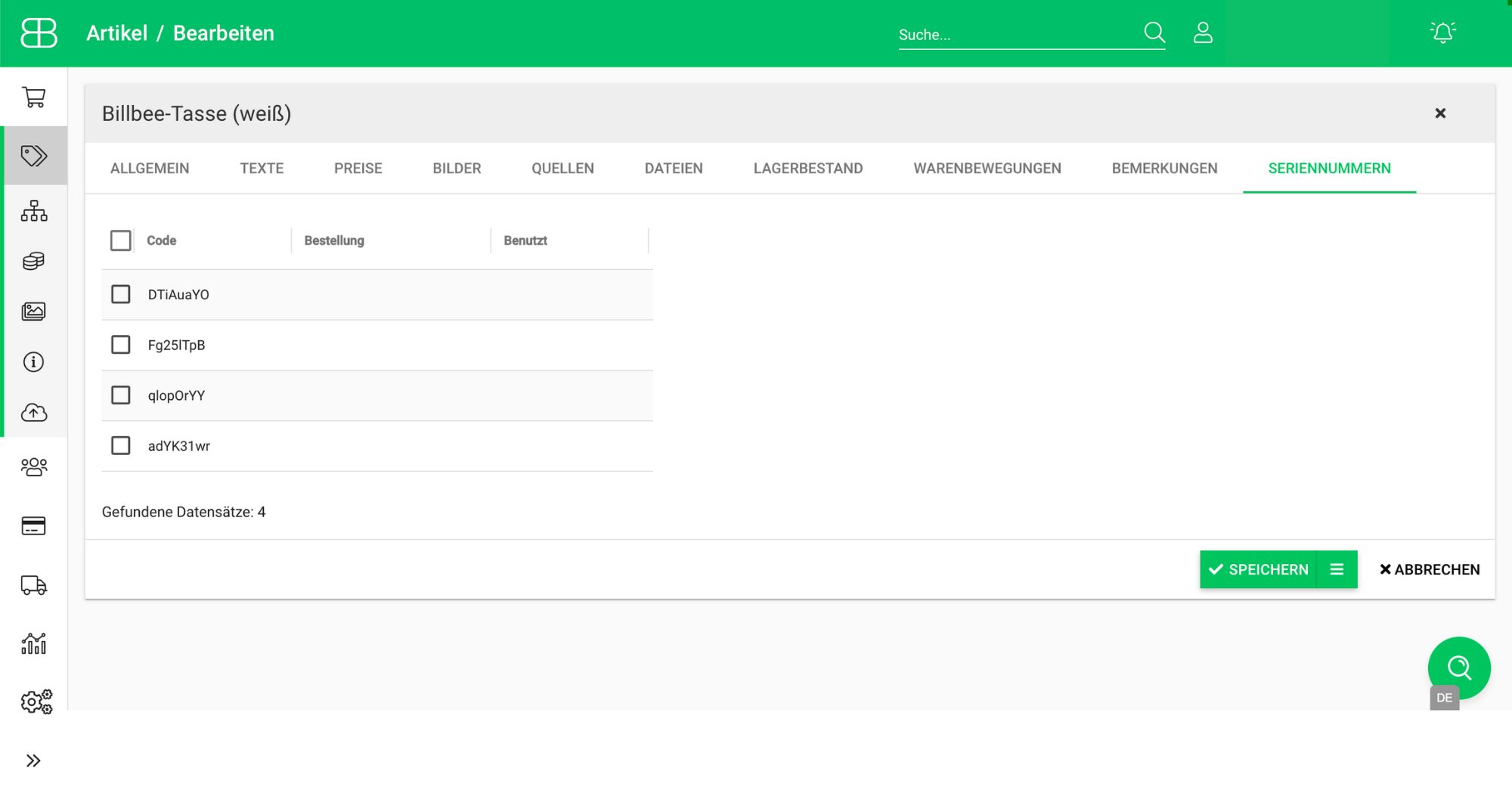Open the notification bell menu
The height and width of the screenshot is (790, 1512).
tap(1442, 33)
